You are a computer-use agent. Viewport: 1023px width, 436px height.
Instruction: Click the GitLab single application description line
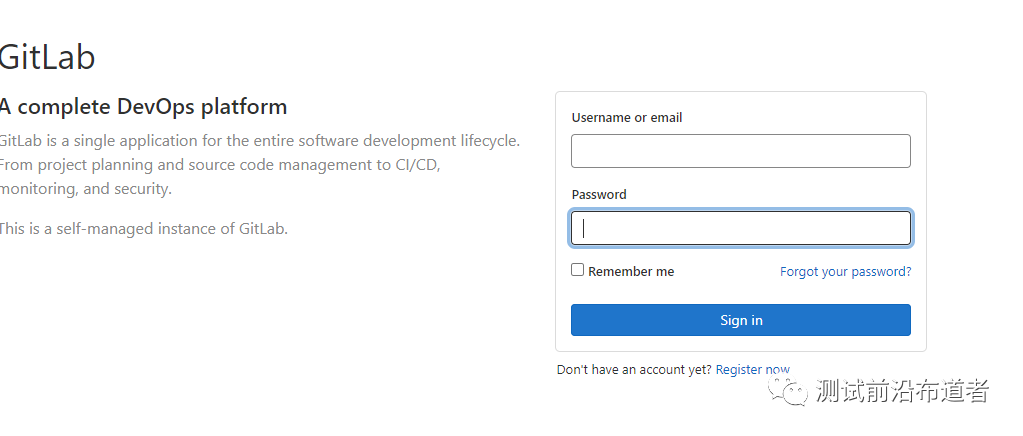click(259, 141)
